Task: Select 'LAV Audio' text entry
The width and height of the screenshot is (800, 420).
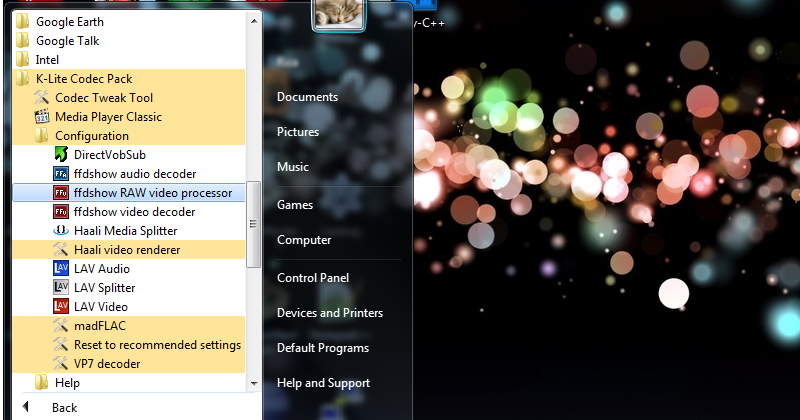Action: [102, 268]
